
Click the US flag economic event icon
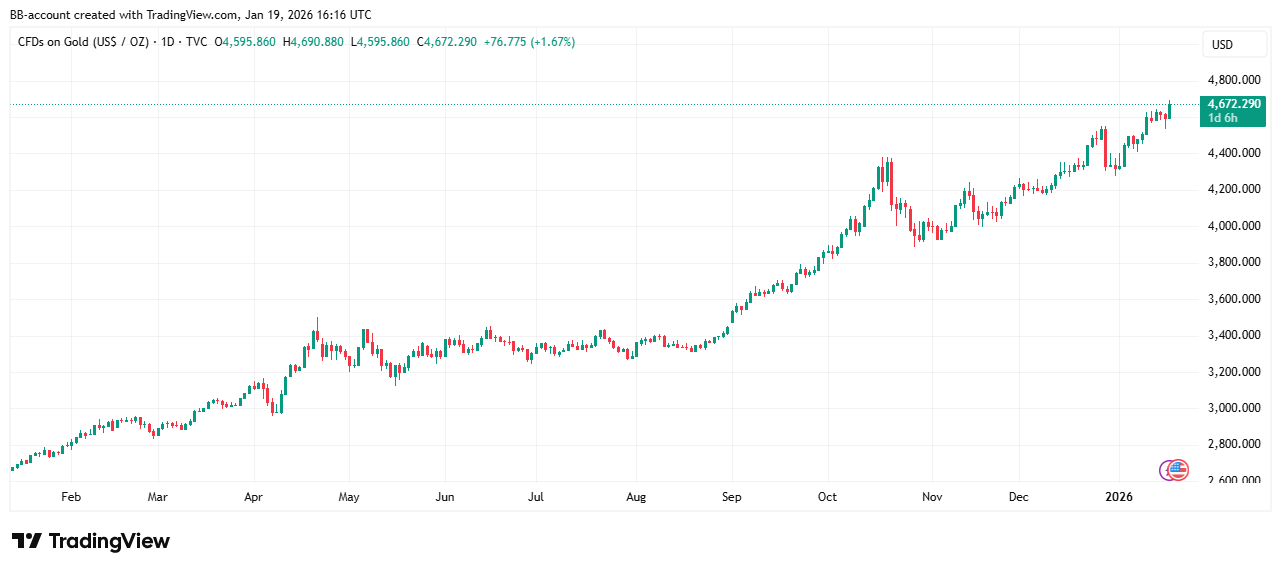point(1180,469)
